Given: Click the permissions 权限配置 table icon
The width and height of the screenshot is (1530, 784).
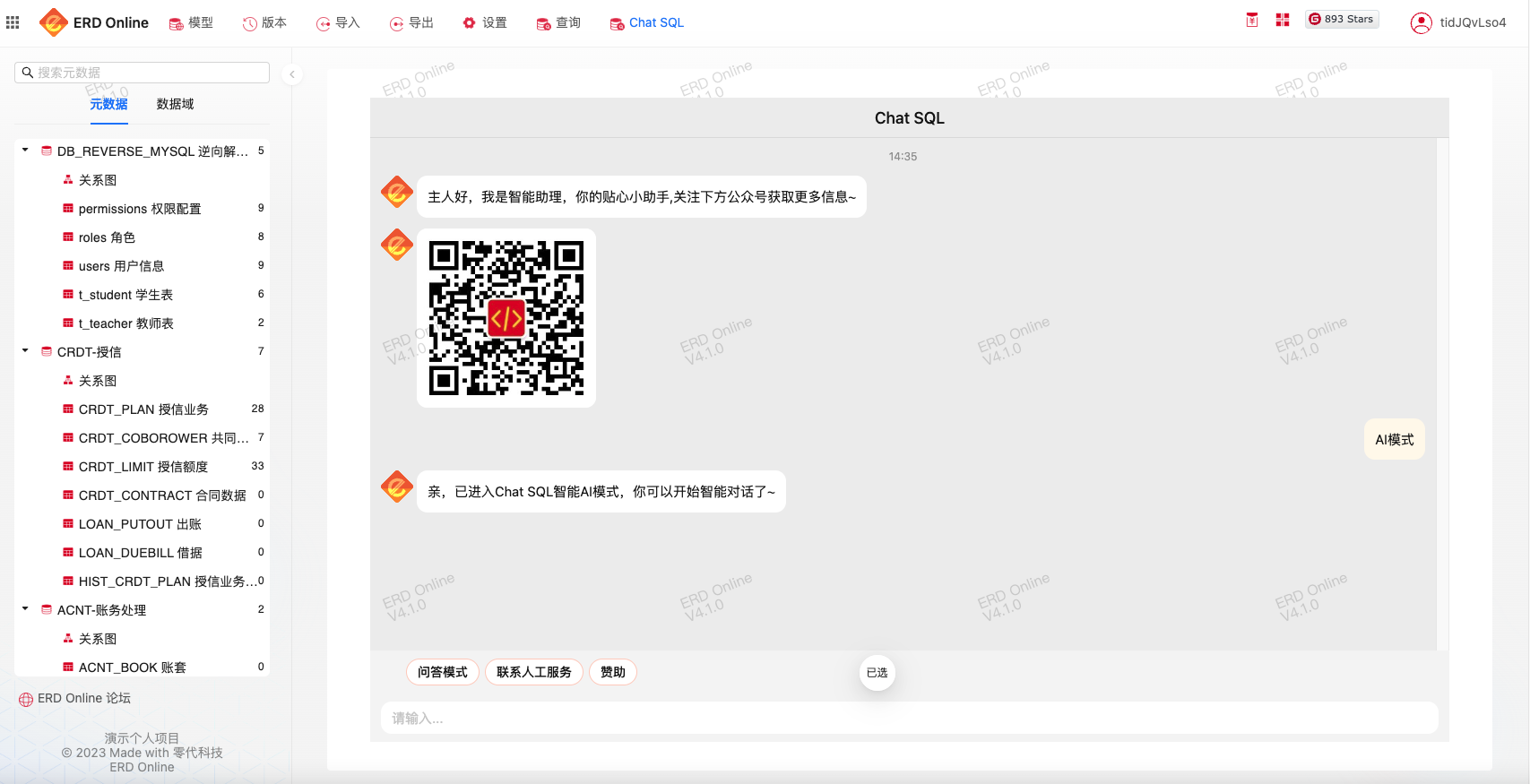Looking at the screenshot, I should pyautogui.click(x=68, y=209).
